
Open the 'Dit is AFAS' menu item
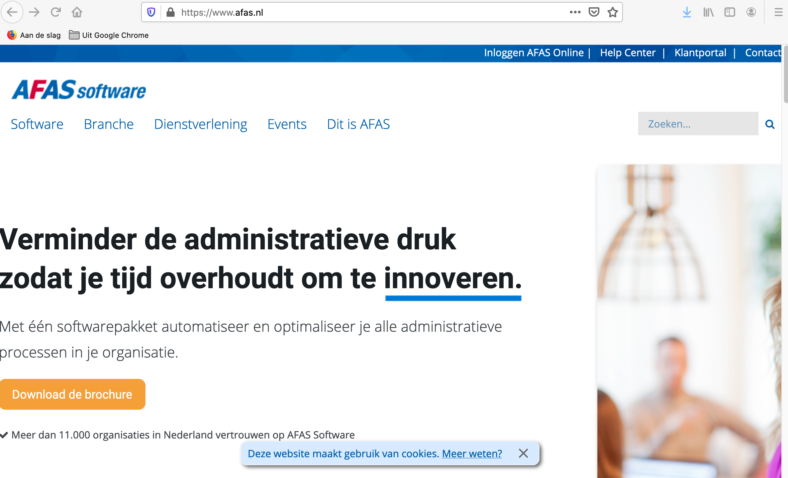coord(358,124)
